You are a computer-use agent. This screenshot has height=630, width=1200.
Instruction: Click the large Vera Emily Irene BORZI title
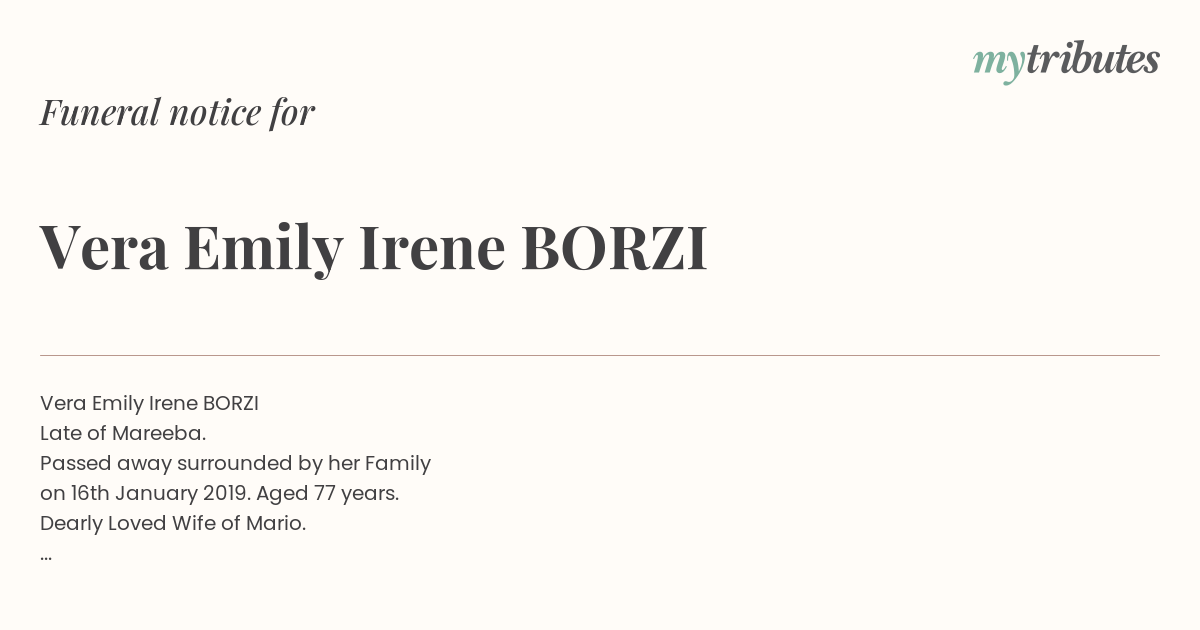click(x=374, y=248)
